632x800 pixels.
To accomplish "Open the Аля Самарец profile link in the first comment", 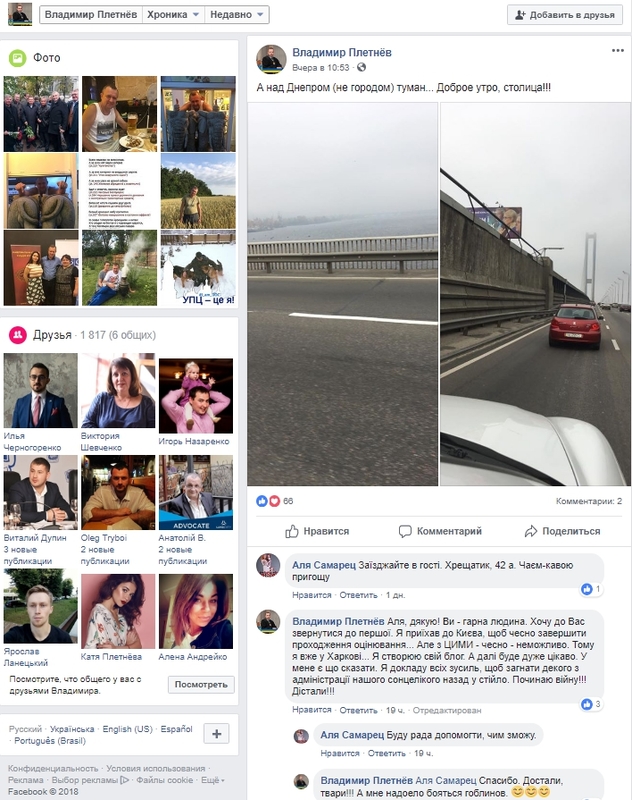I will point(323,565).
